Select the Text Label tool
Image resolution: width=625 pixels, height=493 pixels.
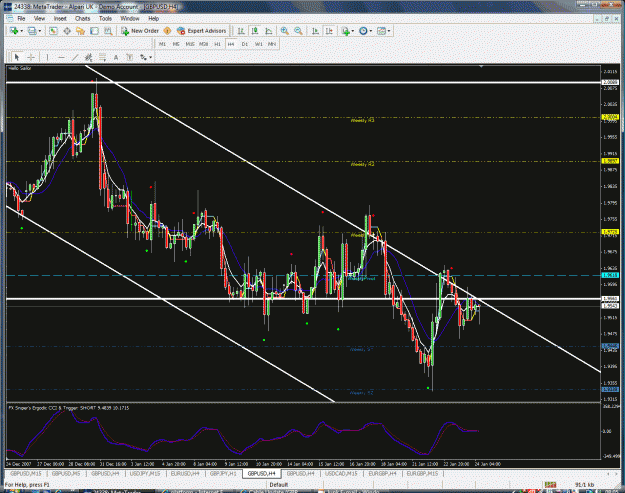tap(130, 57)
